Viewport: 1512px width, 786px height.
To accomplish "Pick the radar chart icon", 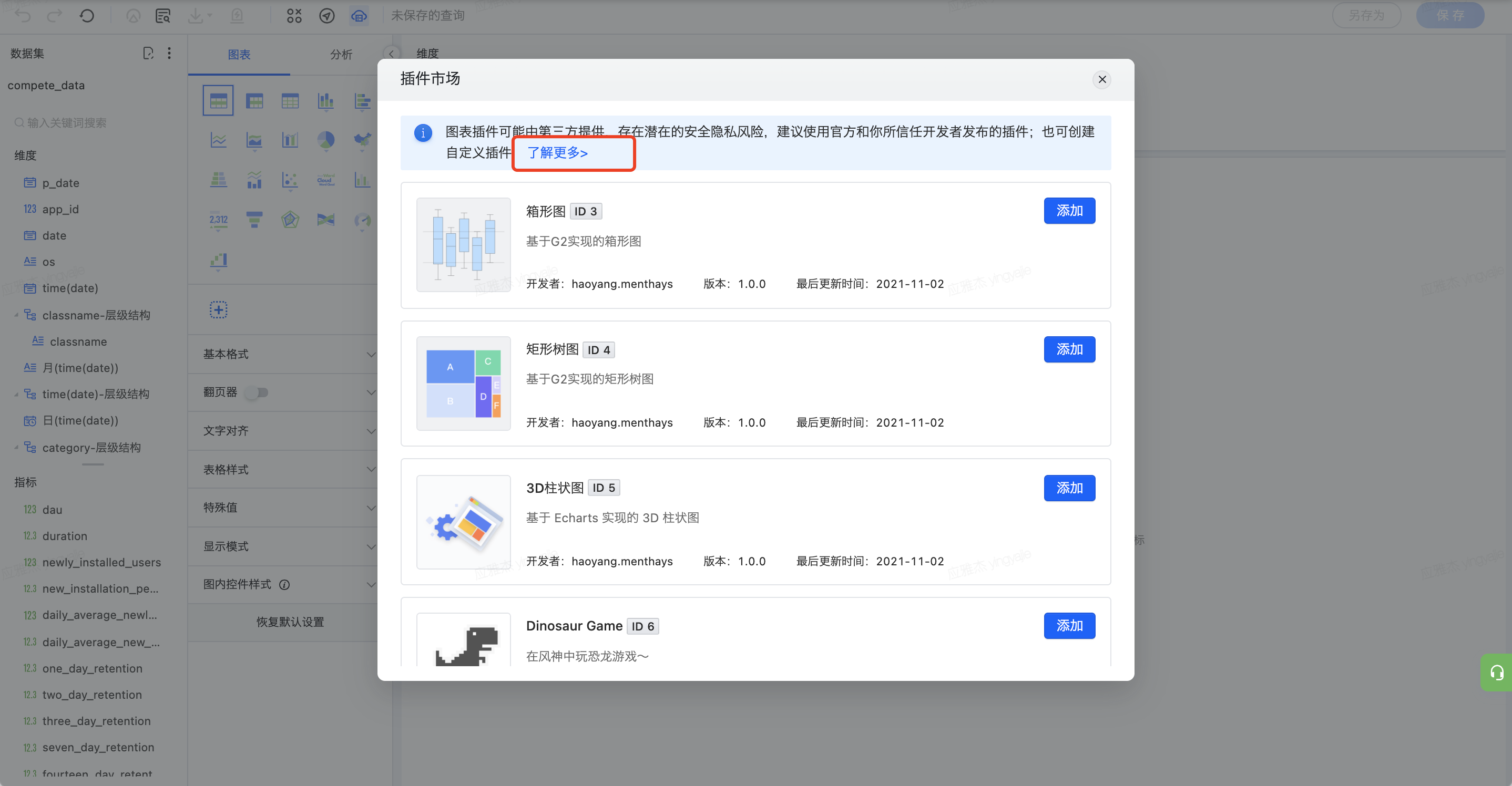I will (x=290, y=220).
